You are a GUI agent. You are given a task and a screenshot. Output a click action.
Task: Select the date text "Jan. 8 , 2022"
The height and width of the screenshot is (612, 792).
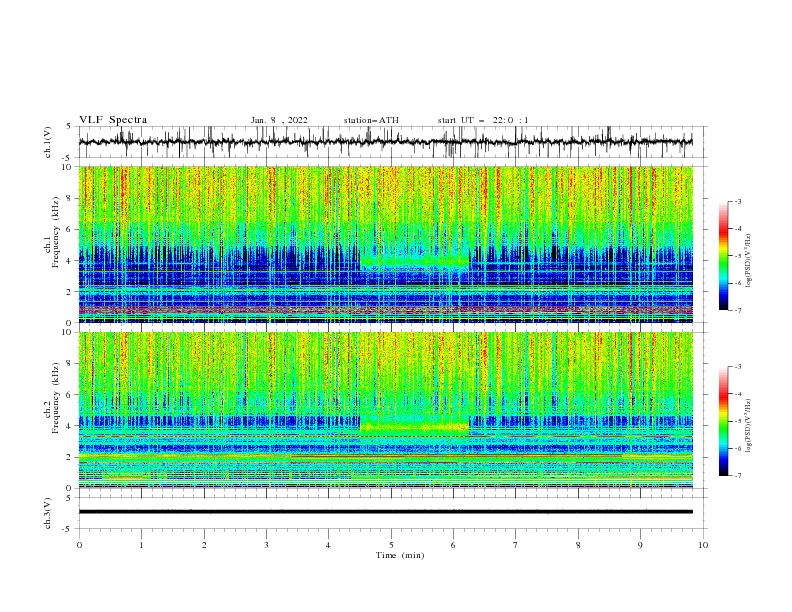(279, 120)
